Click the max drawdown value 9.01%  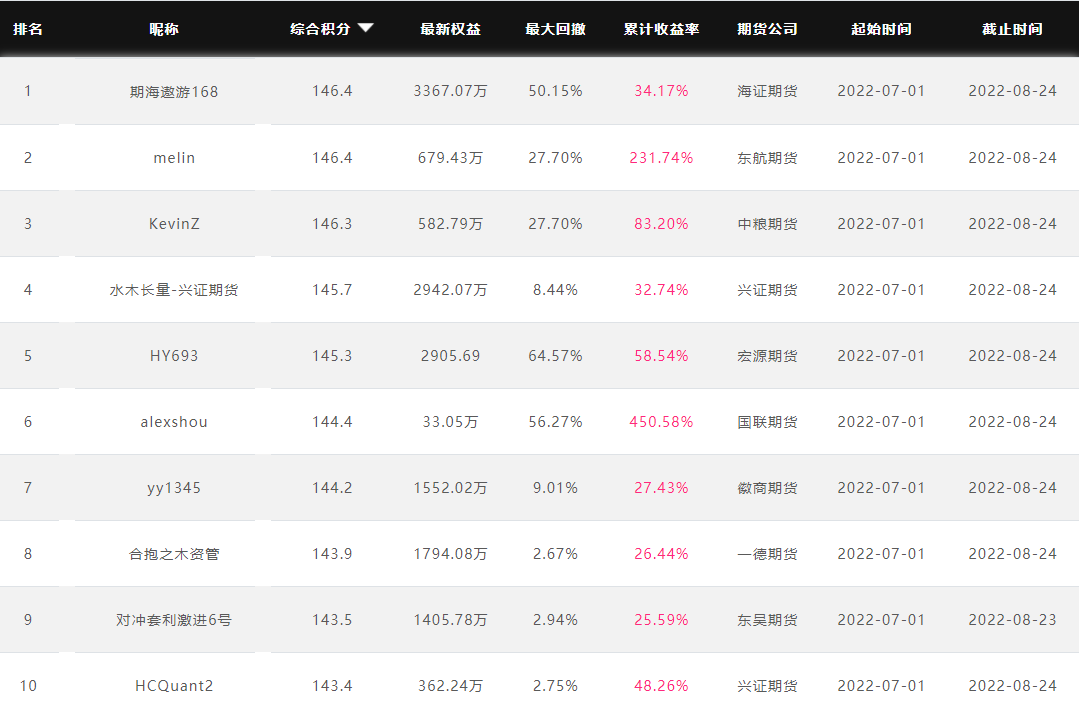pos(555,488)
